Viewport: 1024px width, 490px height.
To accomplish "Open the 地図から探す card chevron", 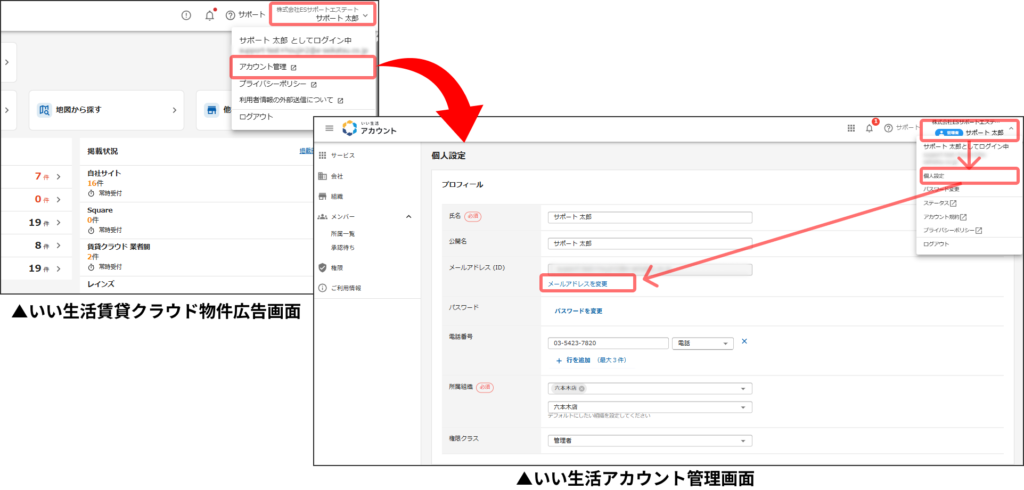I will click(174, 110).
